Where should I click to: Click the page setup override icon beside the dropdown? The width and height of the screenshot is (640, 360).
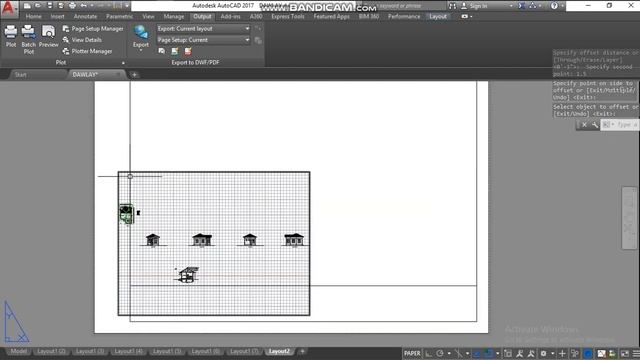[258, 40]
